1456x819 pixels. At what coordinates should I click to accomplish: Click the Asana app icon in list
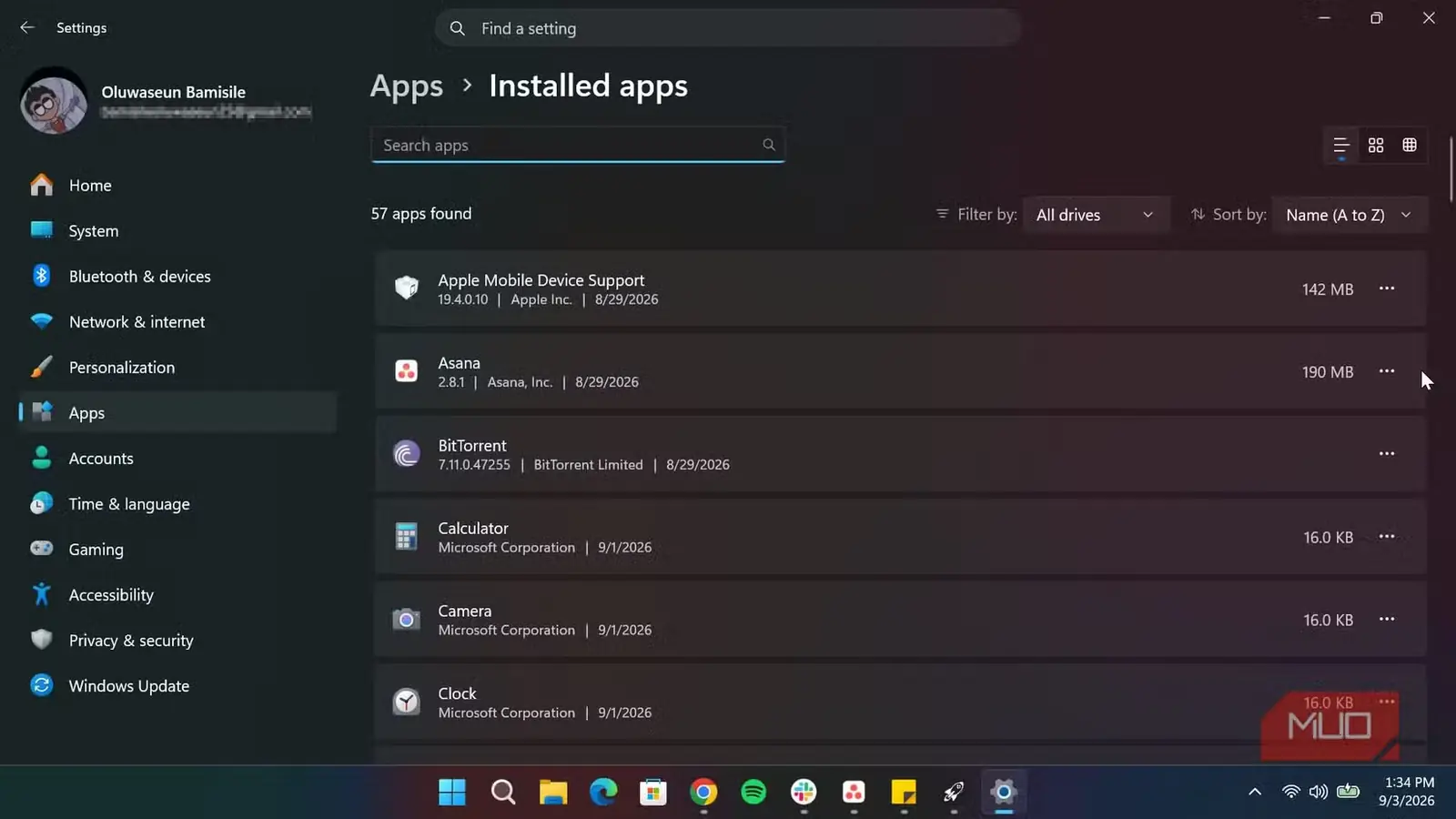pyautogui.click(x=407, y=371)
